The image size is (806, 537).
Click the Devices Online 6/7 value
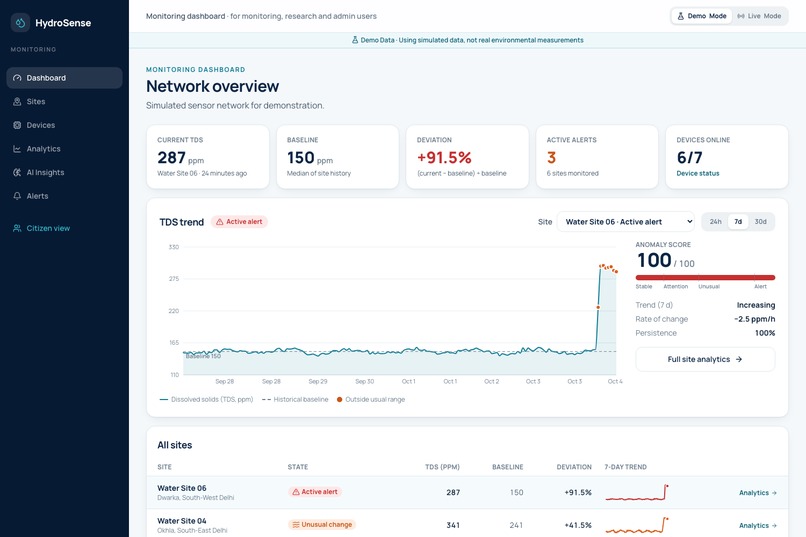pos(689,157)
